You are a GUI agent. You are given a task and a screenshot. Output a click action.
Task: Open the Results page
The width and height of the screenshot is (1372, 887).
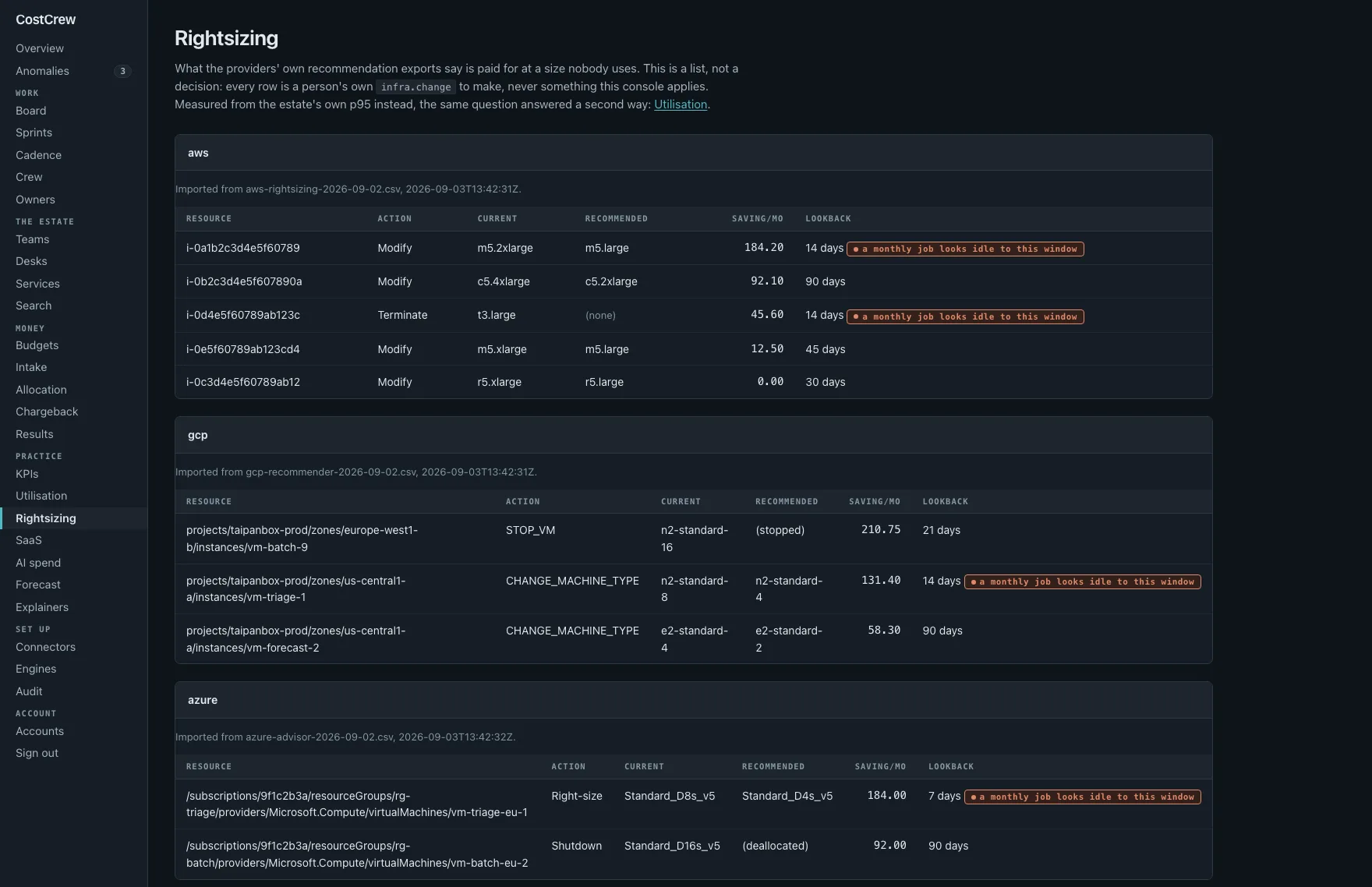point(34,434)
